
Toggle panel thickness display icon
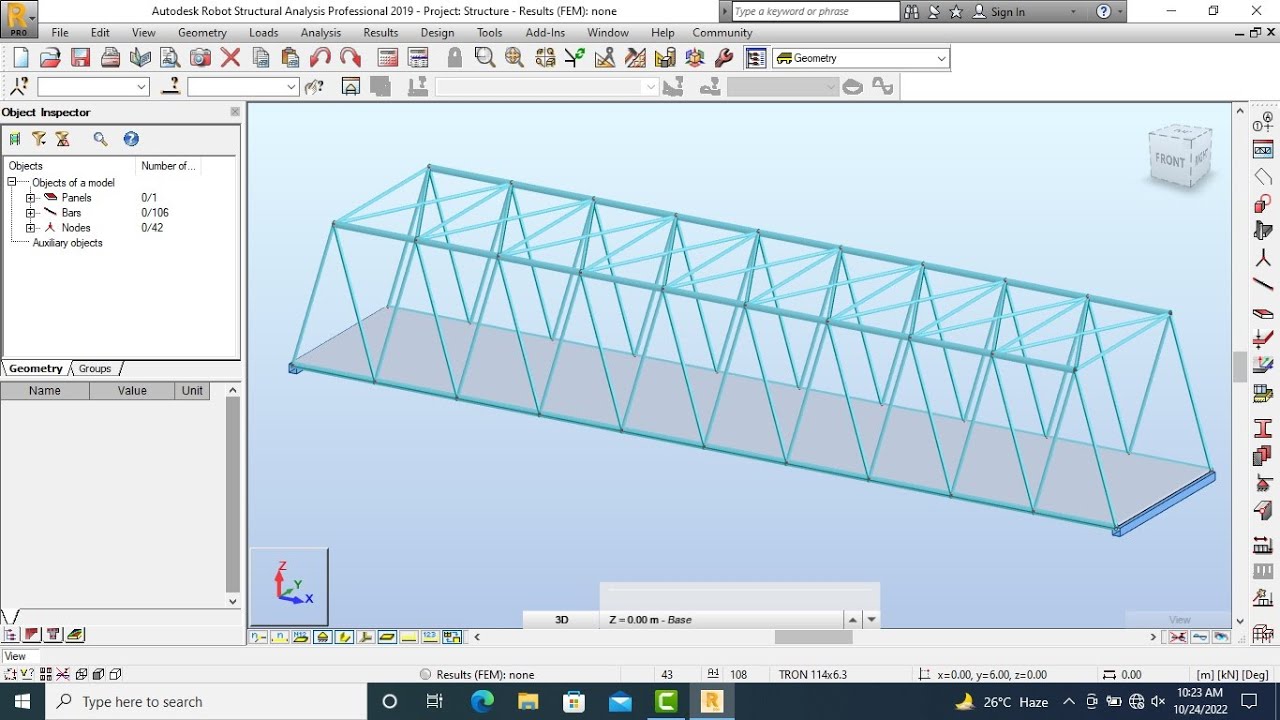click(387, 637)
